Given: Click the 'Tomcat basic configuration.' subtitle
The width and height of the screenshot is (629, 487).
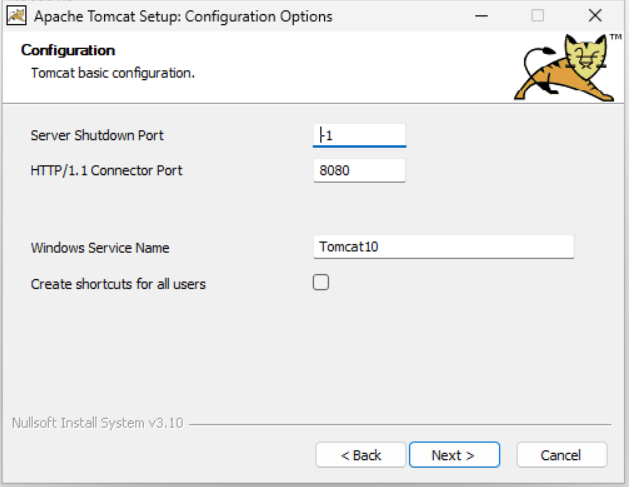Looking at the screenshot, I should [112, 73].
